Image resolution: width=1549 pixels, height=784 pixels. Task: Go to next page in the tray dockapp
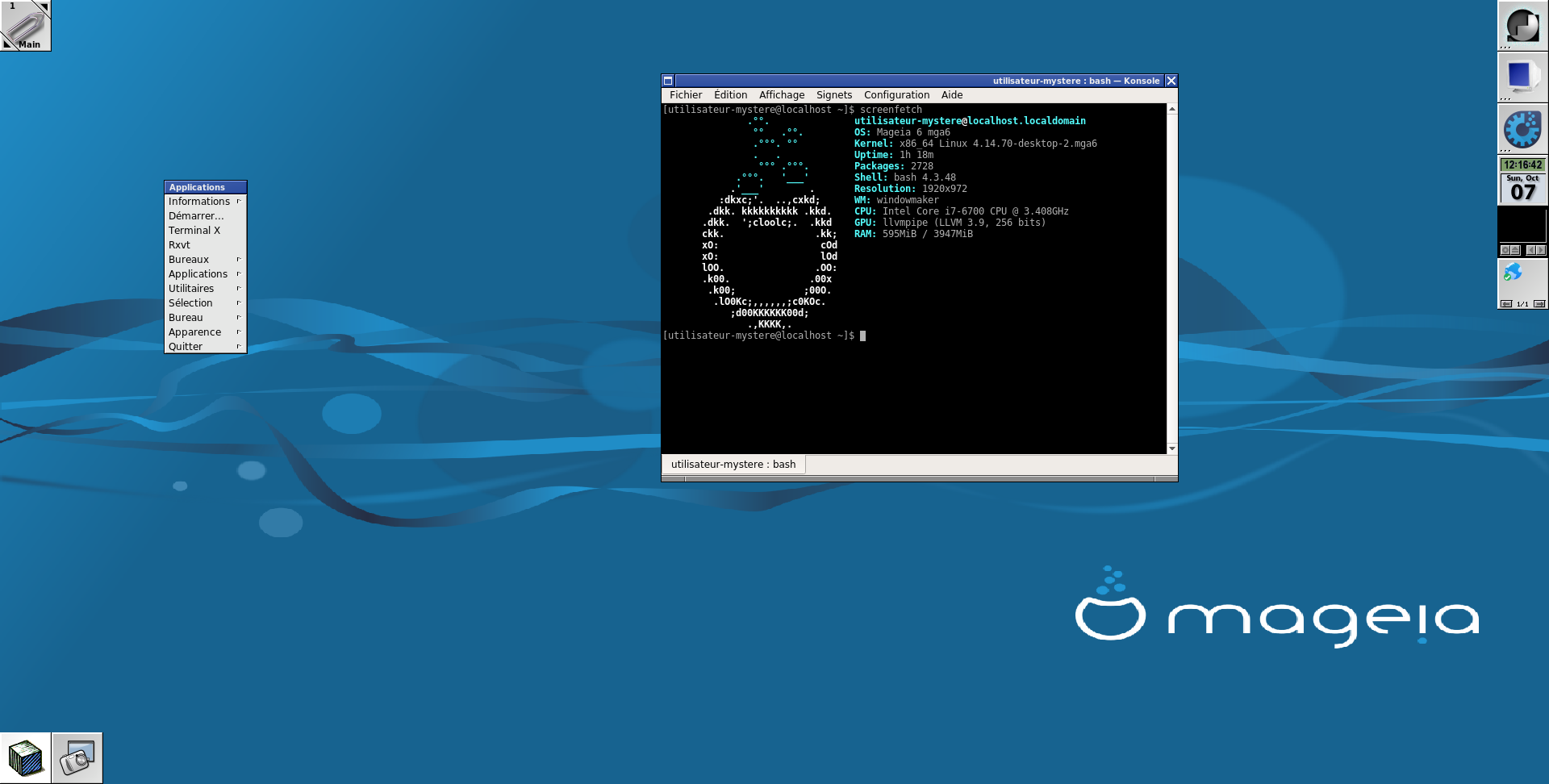(x=1539, y=304)
